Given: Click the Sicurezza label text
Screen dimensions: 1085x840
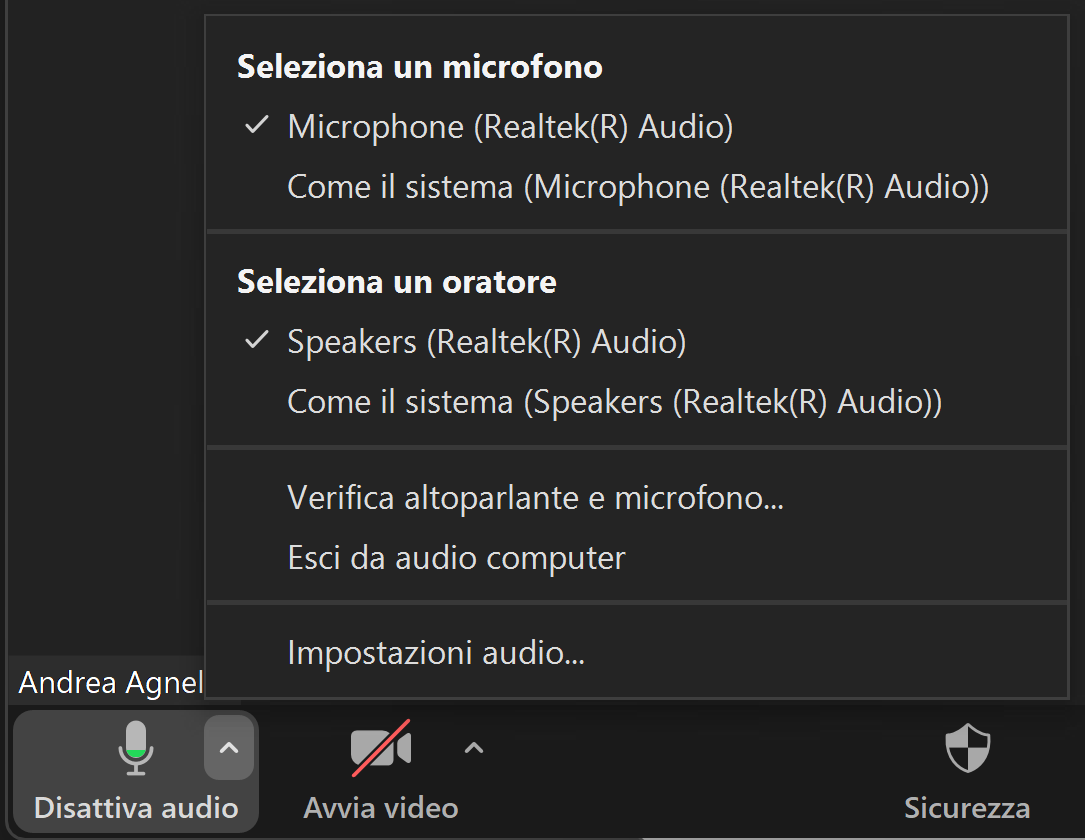Looking at the screenshot, I should coord(967,808).
